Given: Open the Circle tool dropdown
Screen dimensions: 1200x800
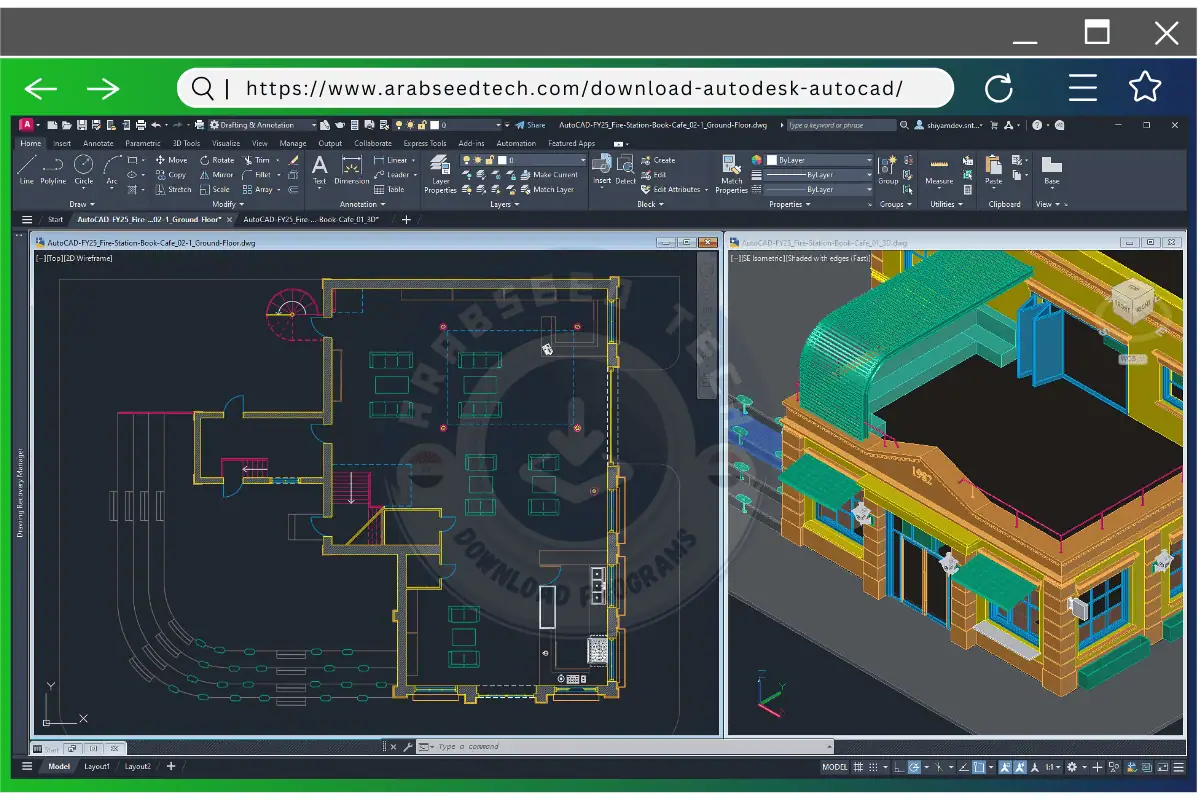Looking at the screenshot, I should click(84, 187).
